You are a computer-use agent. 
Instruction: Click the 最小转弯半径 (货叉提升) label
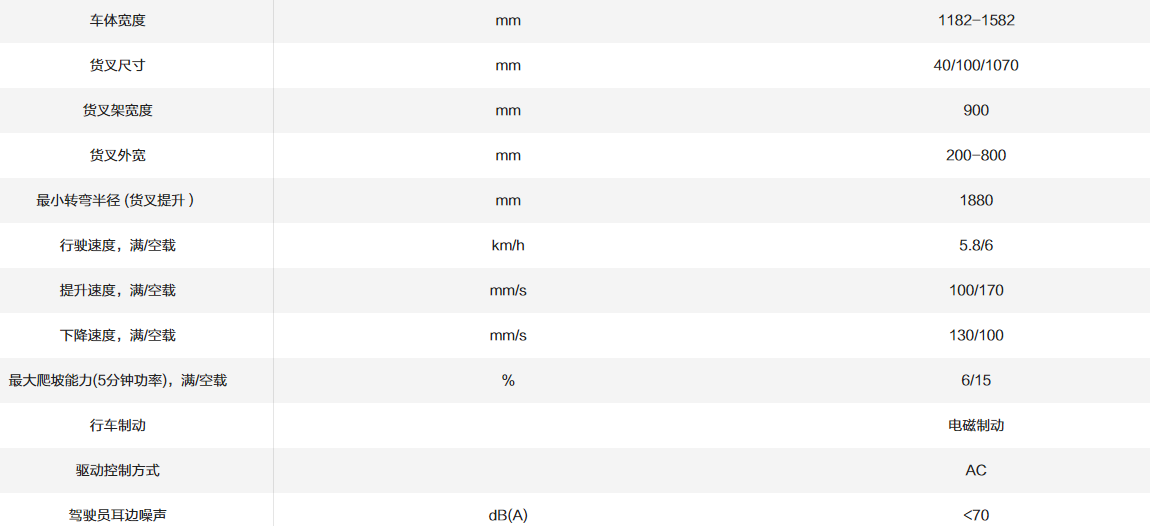[115, 200]
